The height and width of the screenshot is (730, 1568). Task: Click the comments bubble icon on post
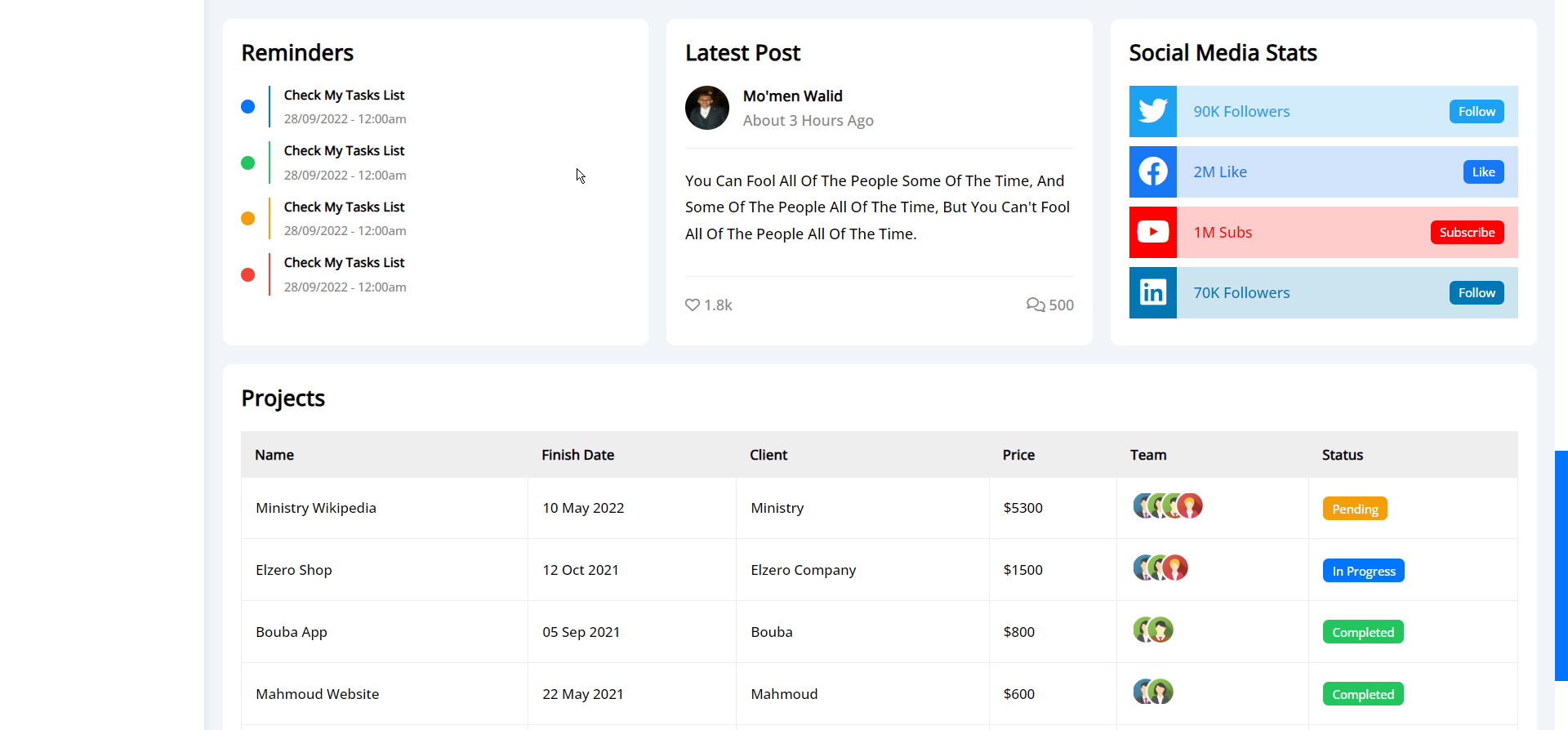1035,305
